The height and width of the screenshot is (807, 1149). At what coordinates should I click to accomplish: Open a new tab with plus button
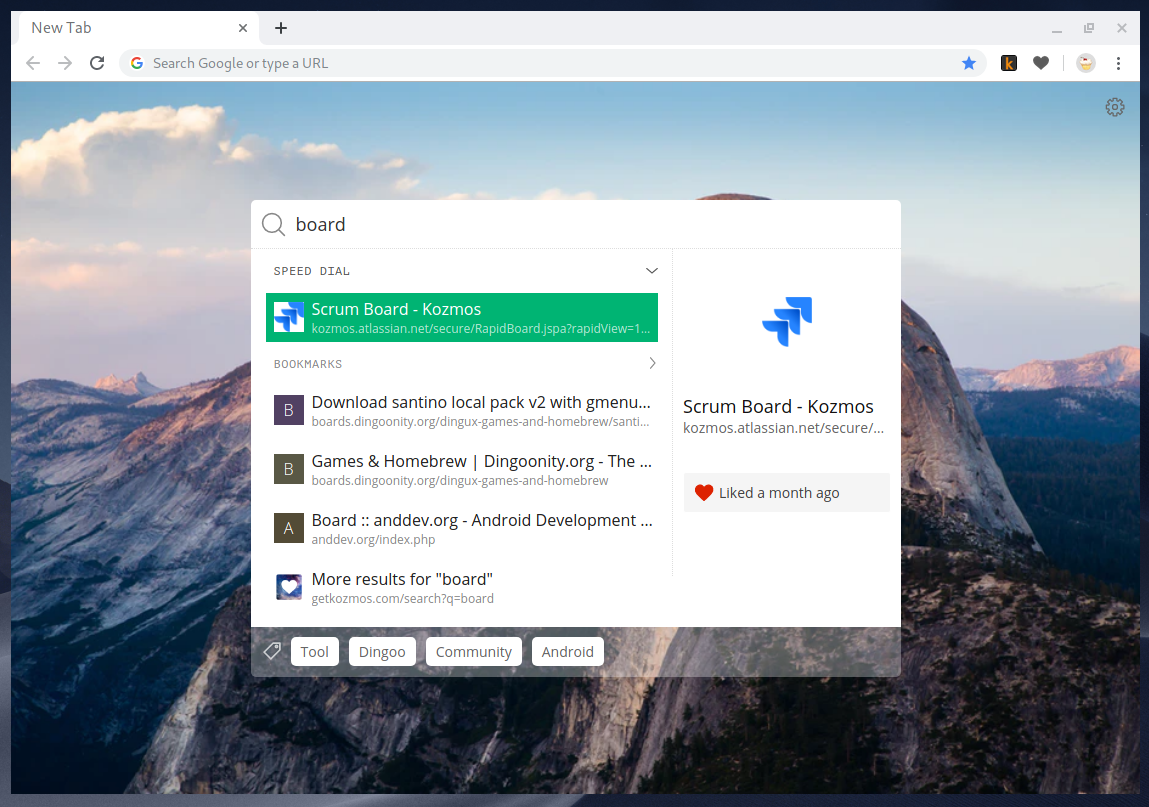(281, 28)
